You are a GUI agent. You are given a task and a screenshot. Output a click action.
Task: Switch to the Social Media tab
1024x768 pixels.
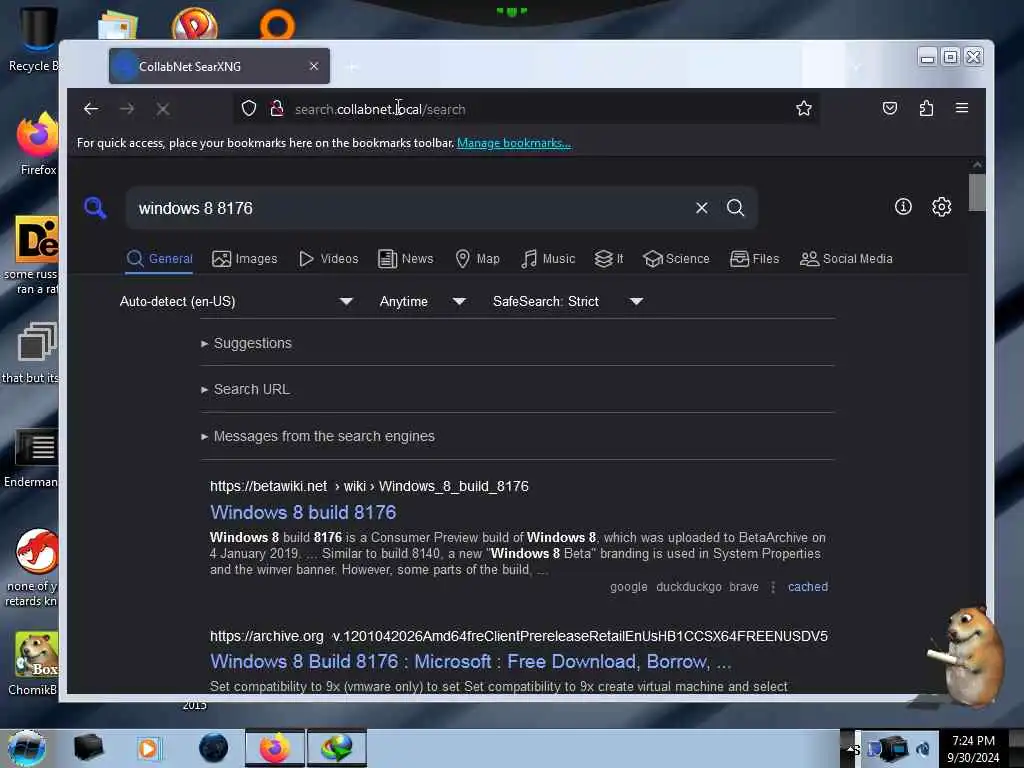tap(846, 259)
